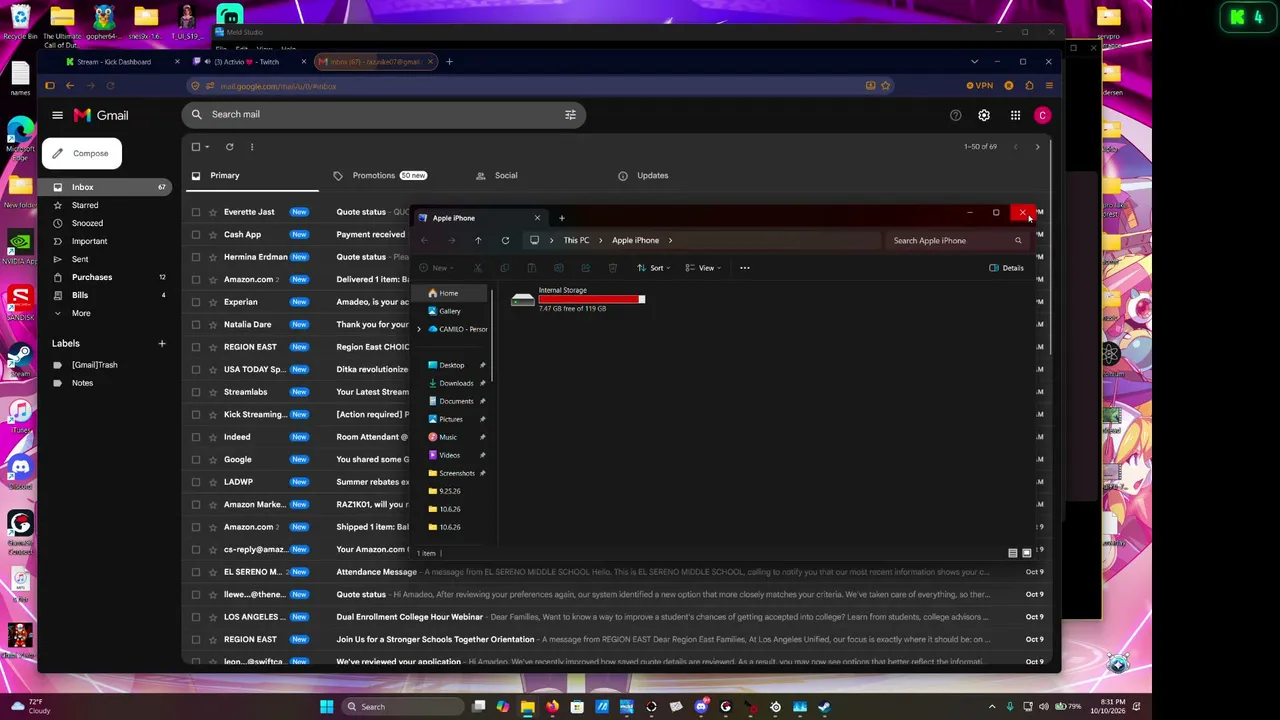Image resolution: width=1280 pixels, height=720 pixels.
Task: Refresh the Gmail inbox list
Action: click(x=229, y=147)
